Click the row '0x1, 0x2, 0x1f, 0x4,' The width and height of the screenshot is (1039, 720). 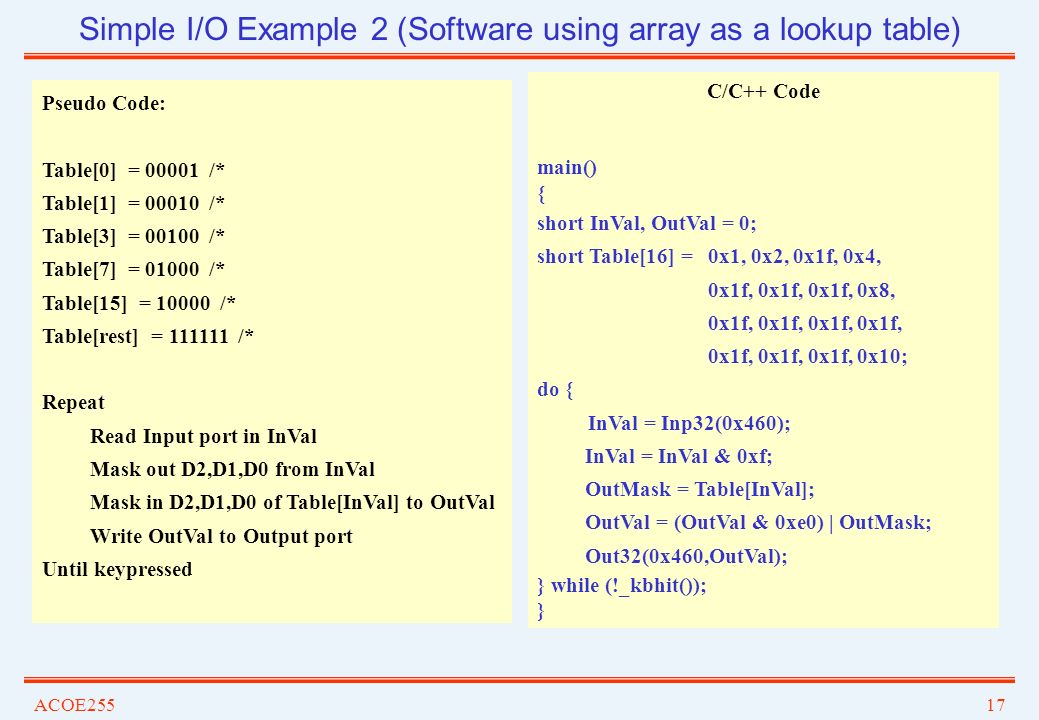pos(794,256)
